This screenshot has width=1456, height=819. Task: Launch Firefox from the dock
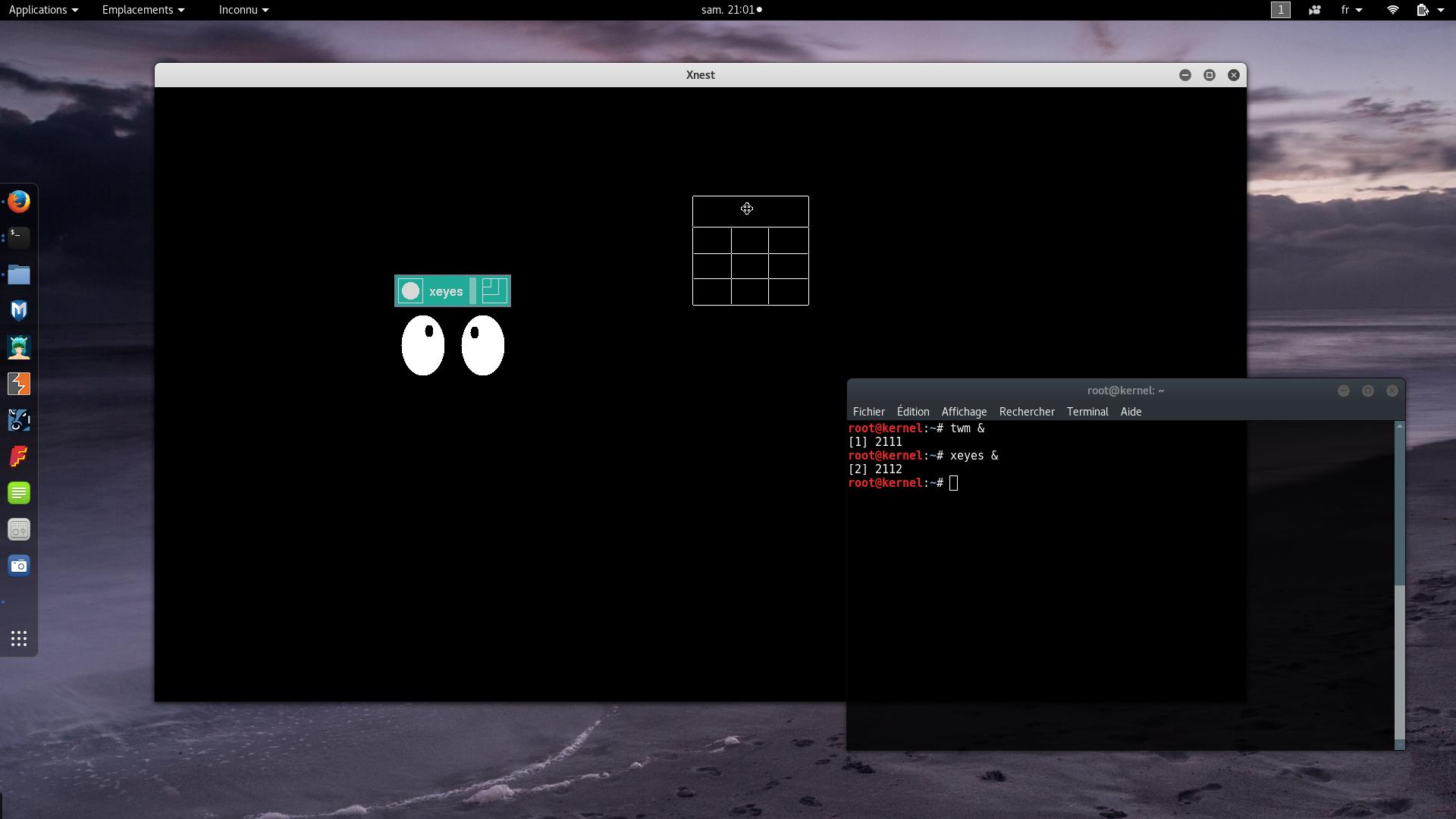[19, 202]
